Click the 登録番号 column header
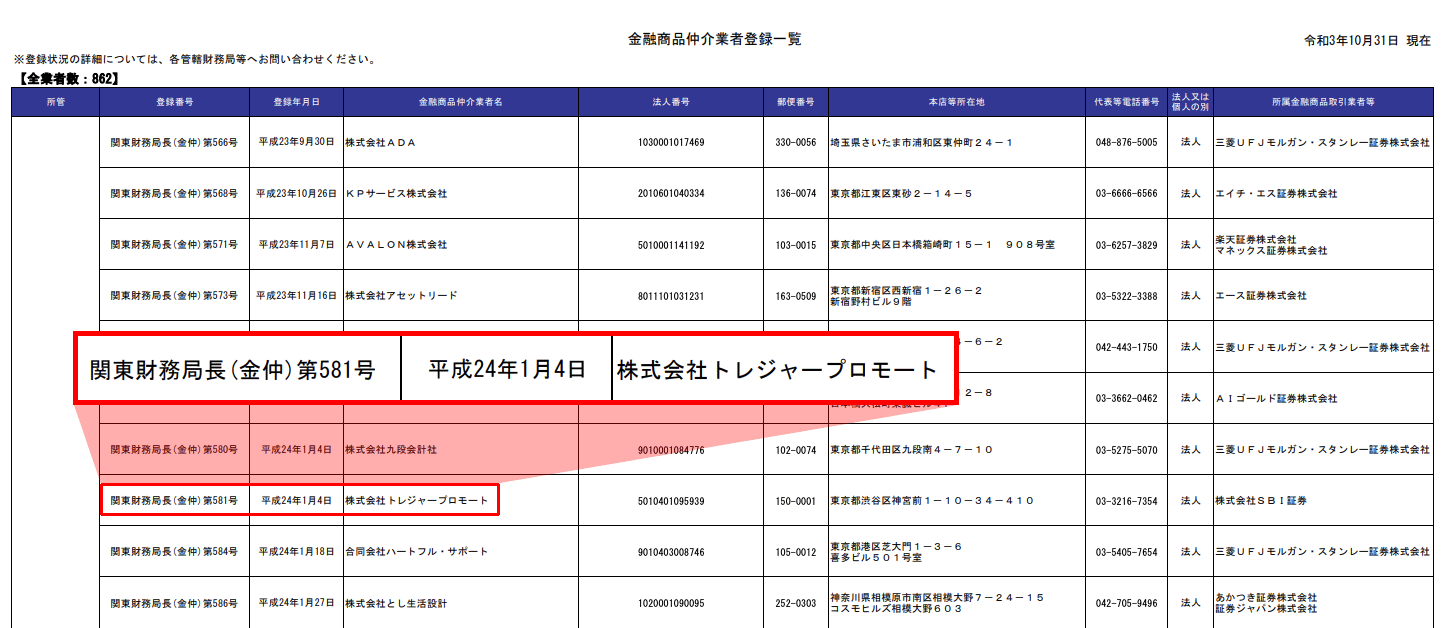The image size is (1446, 628). tap(174, 102)
